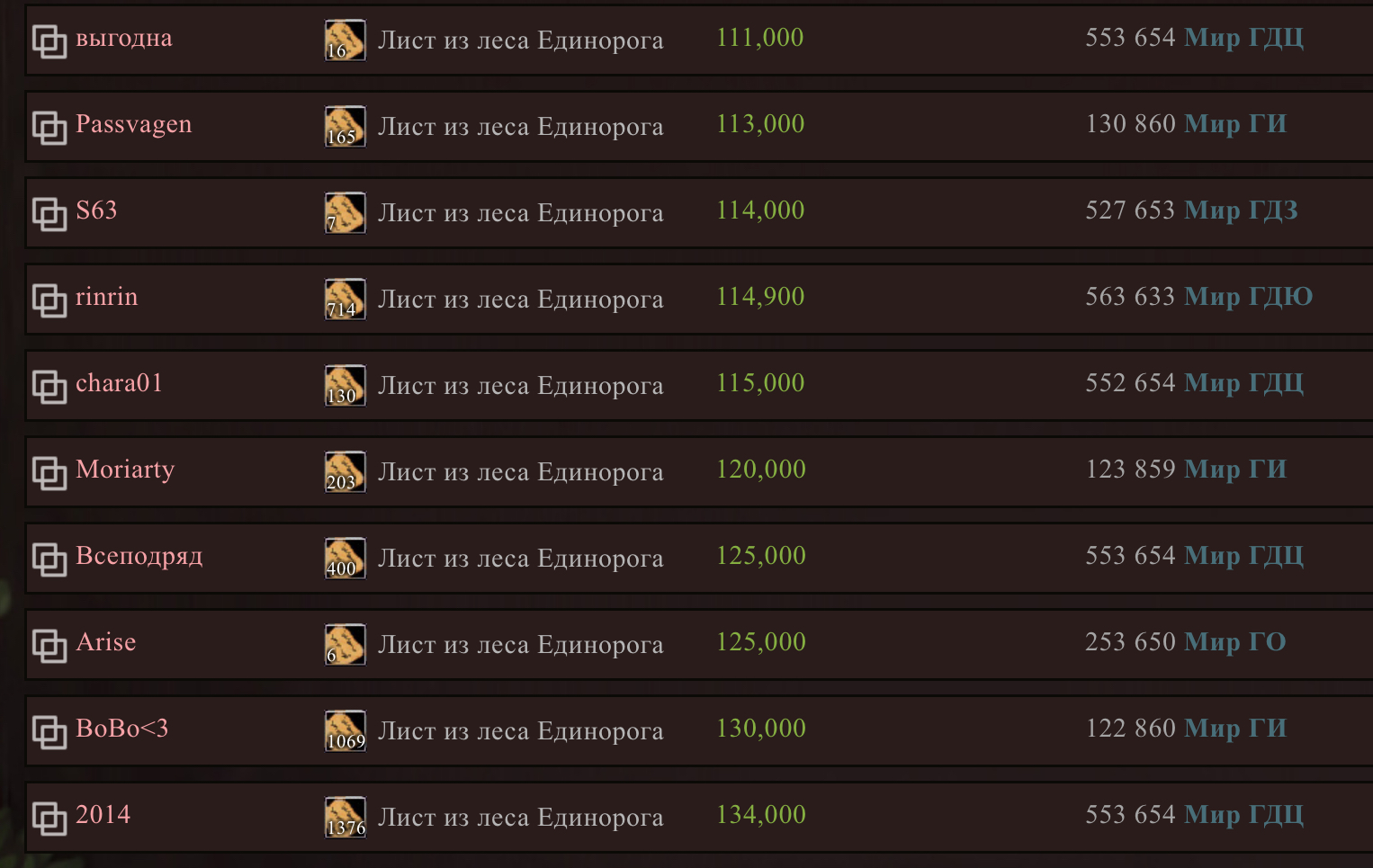
Task: Open the Мир ГДЮ location link
Action: (1248, 297)
